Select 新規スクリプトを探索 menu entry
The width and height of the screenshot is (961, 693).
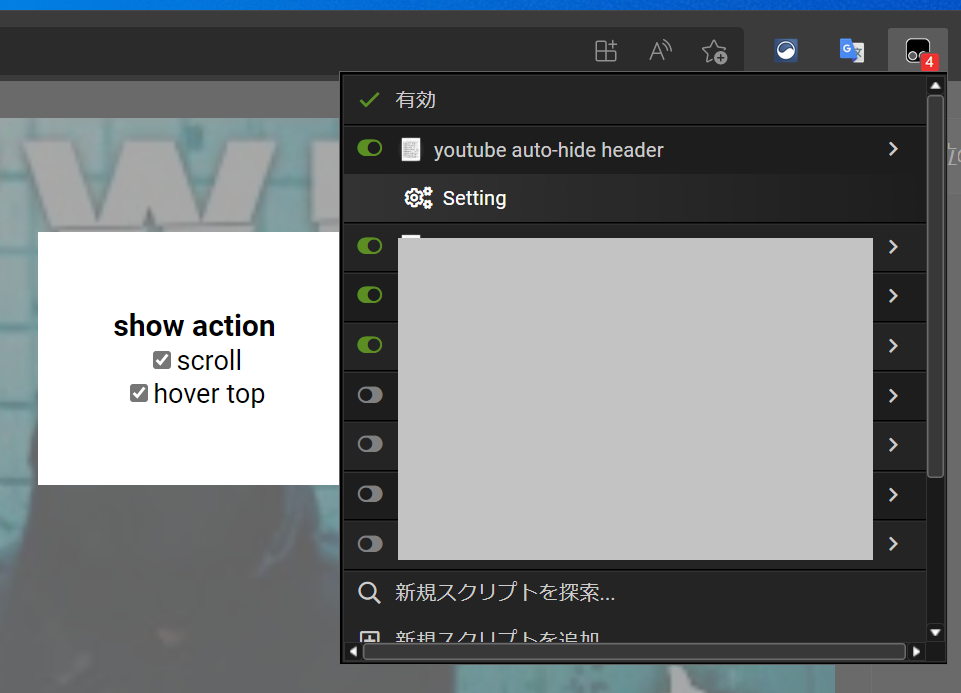506,592
